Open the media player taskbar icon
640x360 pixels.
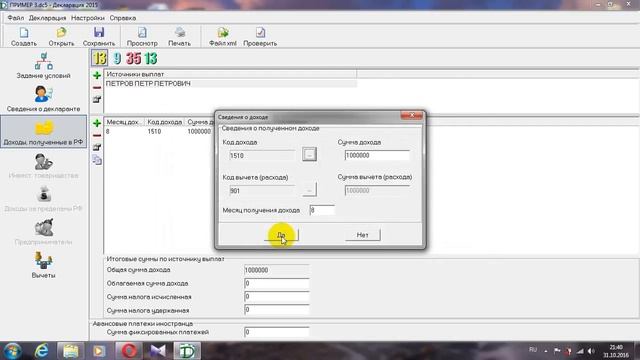pos(99,351)
